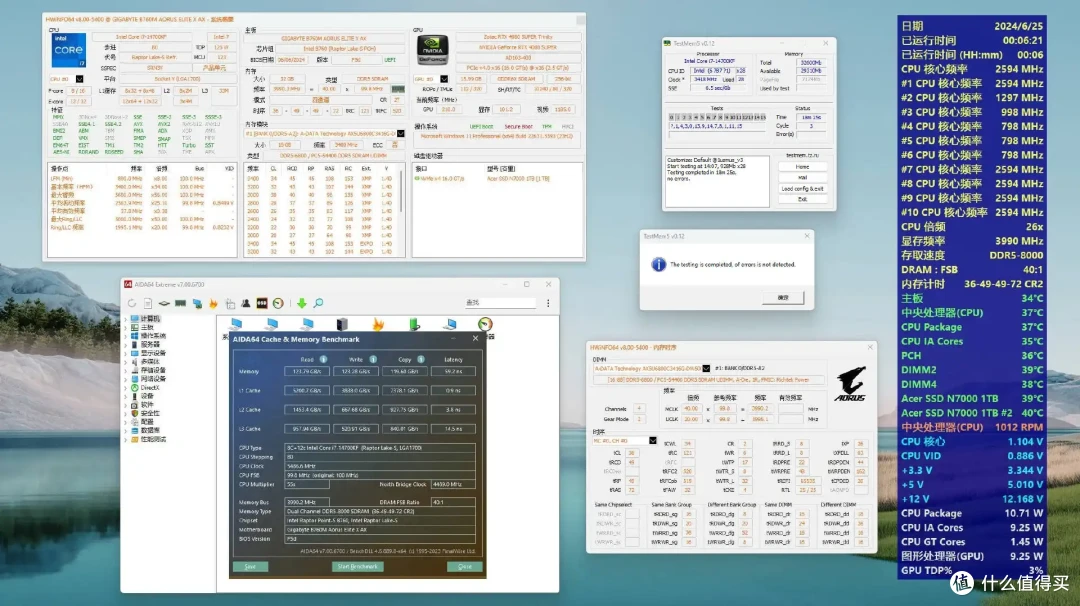1080x606 pixels.
Task: Select the 操作系统 tree item
Action: point(153,336)
